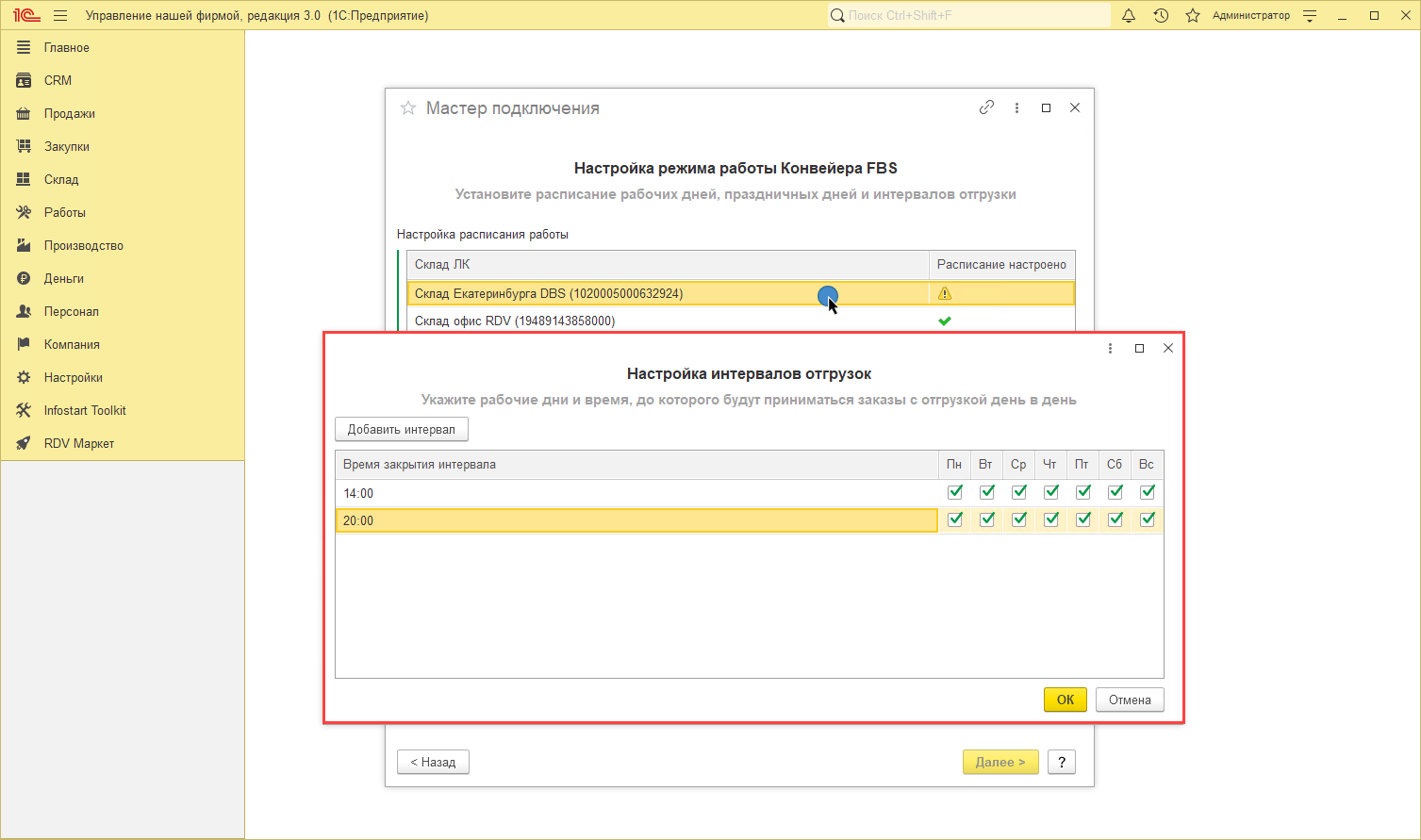Viewport: 1421px width, 840px height.
Task: Open Склад section
Action: [x=123, y=179]
